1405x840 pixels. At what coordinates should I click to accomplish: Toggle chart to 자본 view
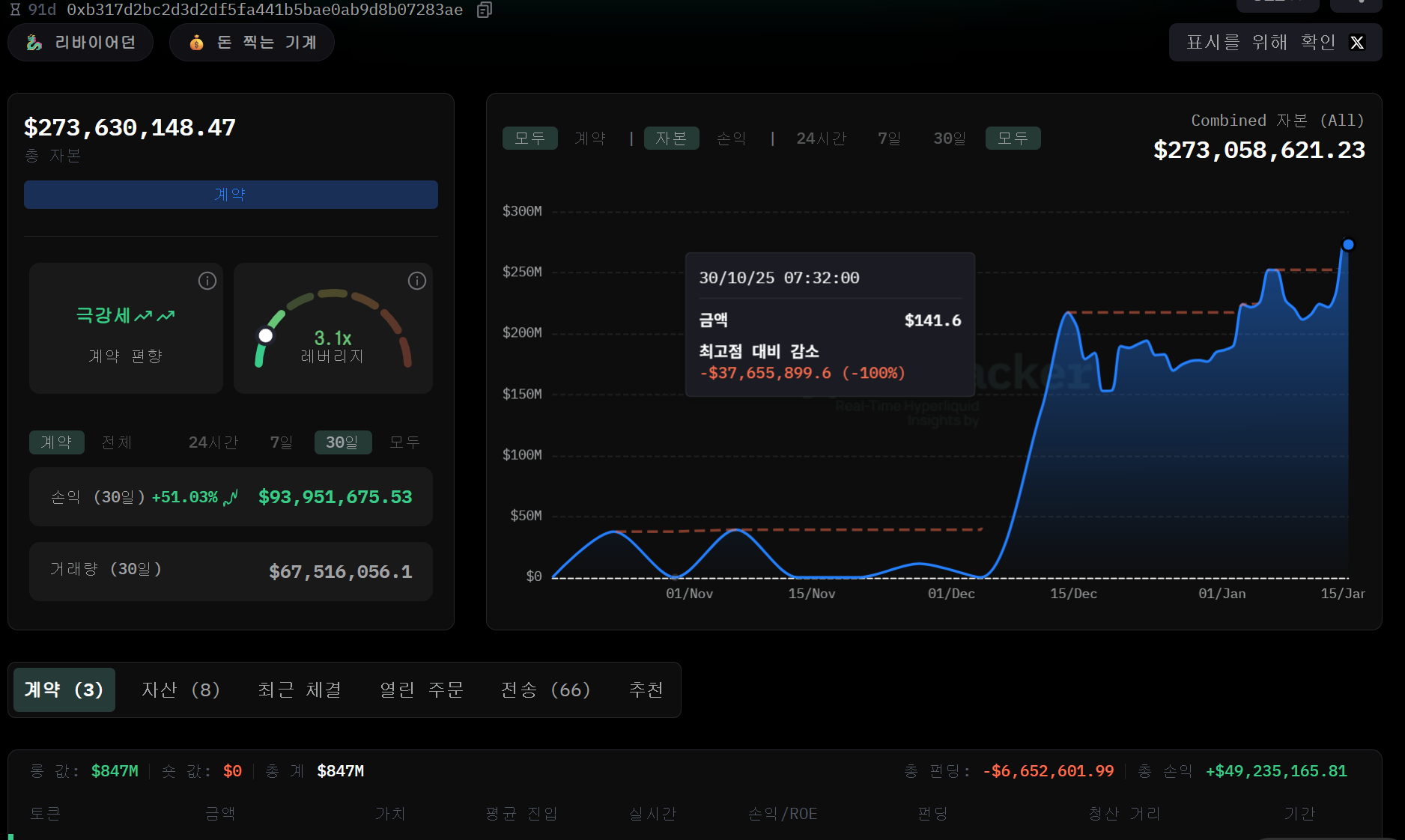tap(671, 139)
